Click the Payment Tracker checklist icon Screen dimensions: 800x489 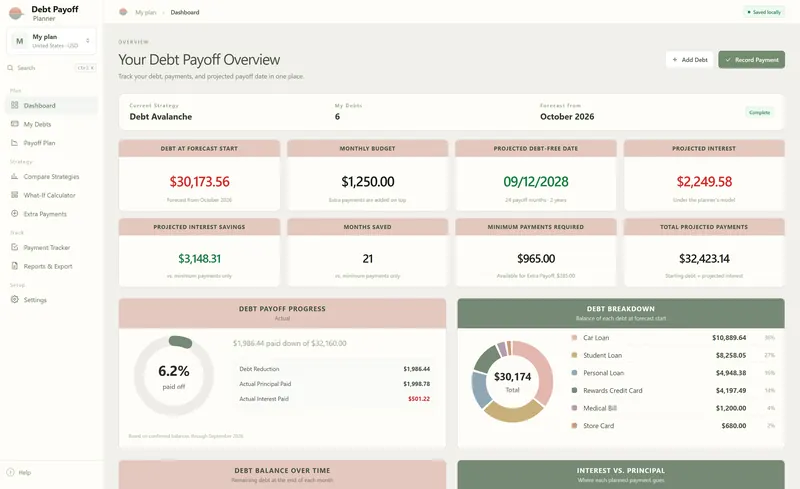14,247
